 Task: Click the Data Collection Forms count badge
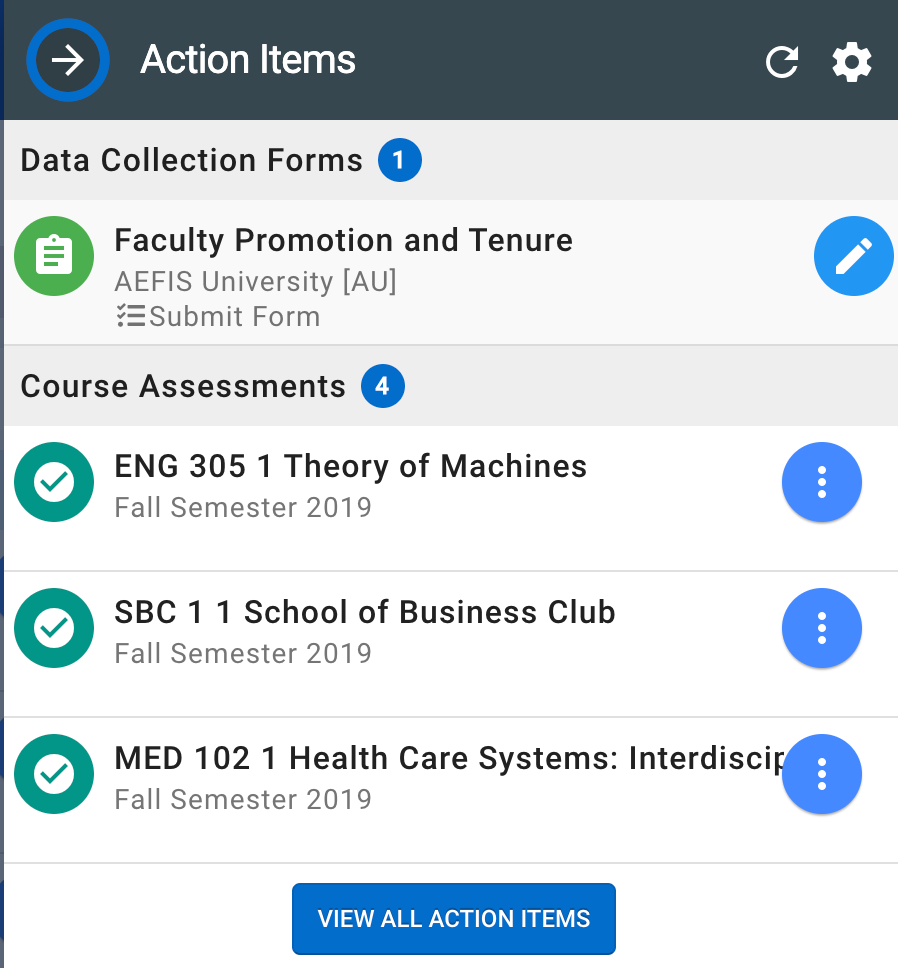click(x=399, y=161)
